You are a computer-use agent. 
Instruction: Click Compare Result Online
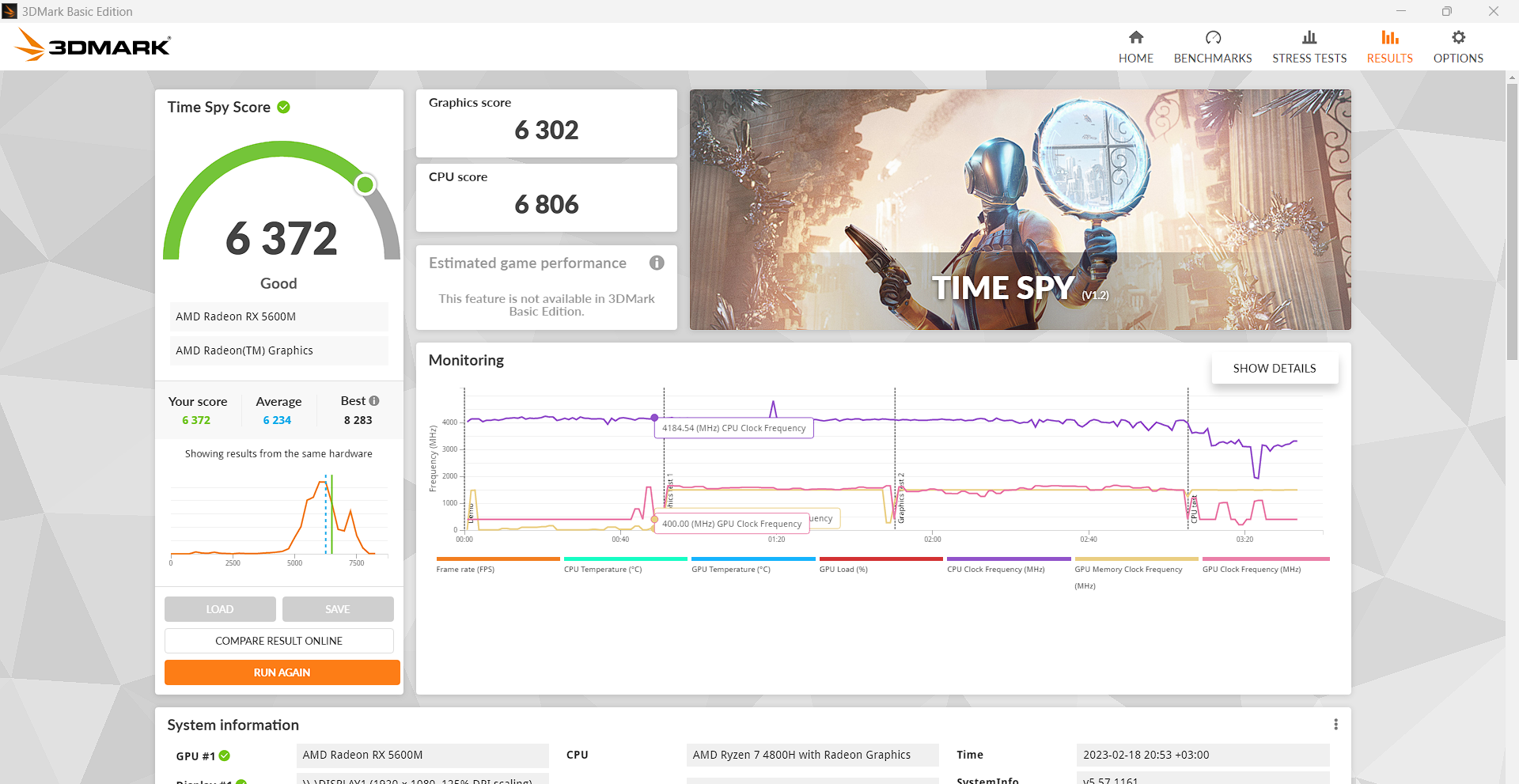pos(279,641)
